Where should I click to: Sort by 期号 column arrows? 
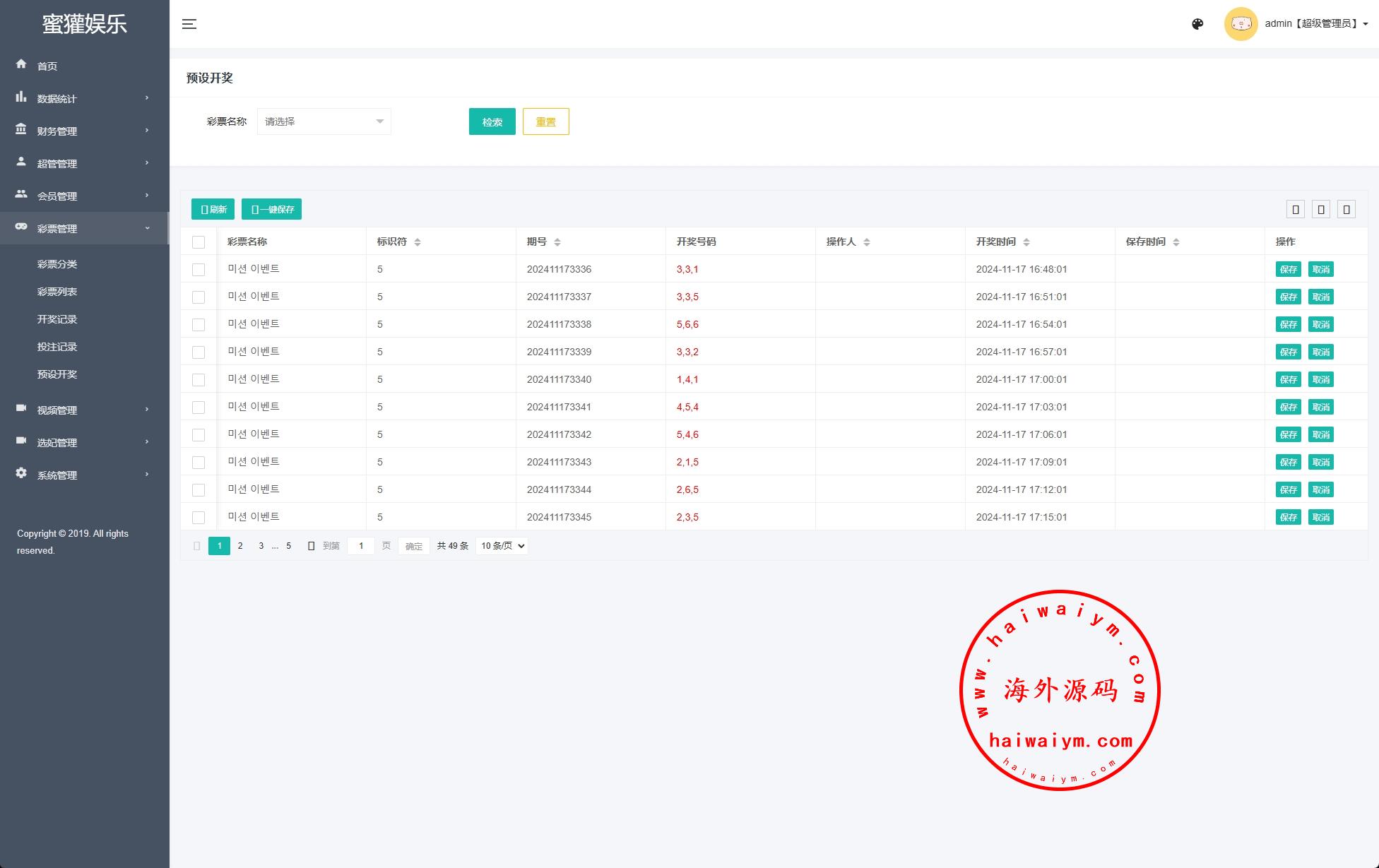557,242
